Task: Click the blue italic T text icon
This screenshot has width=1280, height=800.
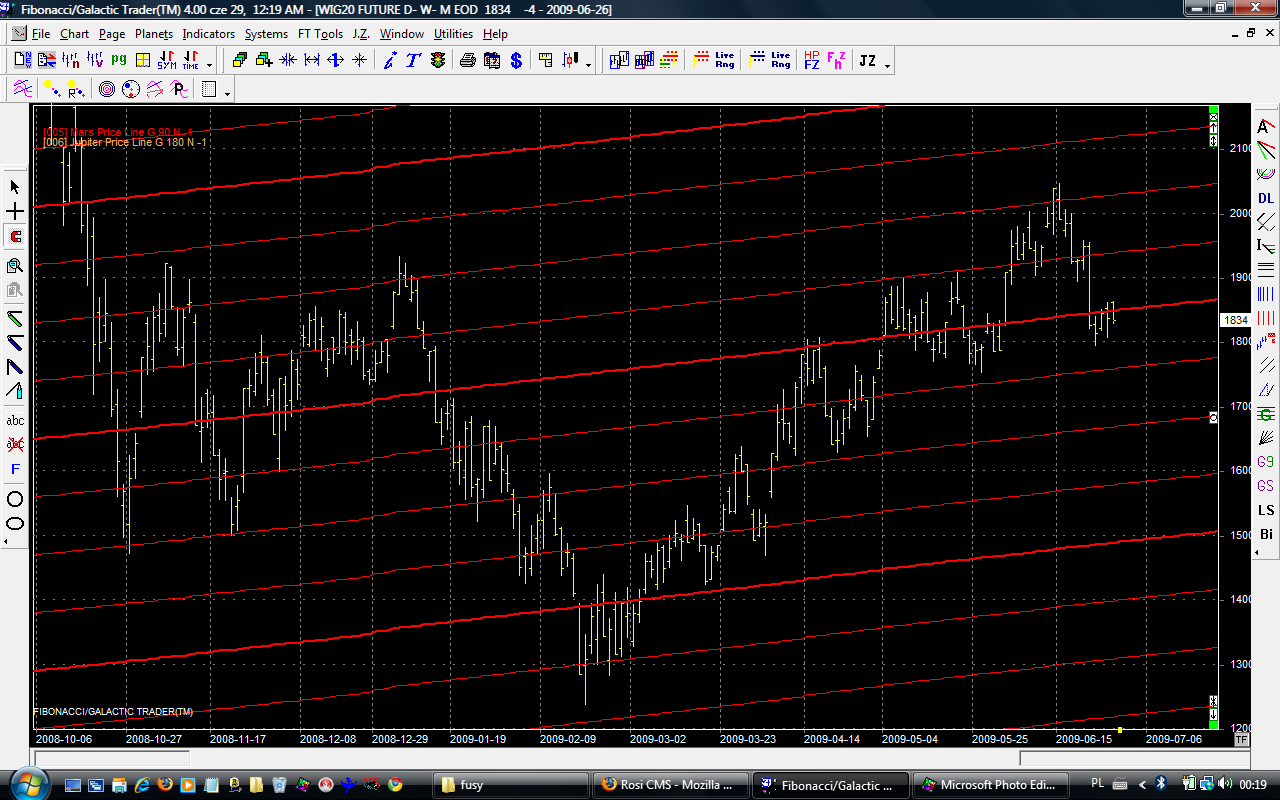Action: [x=413, y=60]
